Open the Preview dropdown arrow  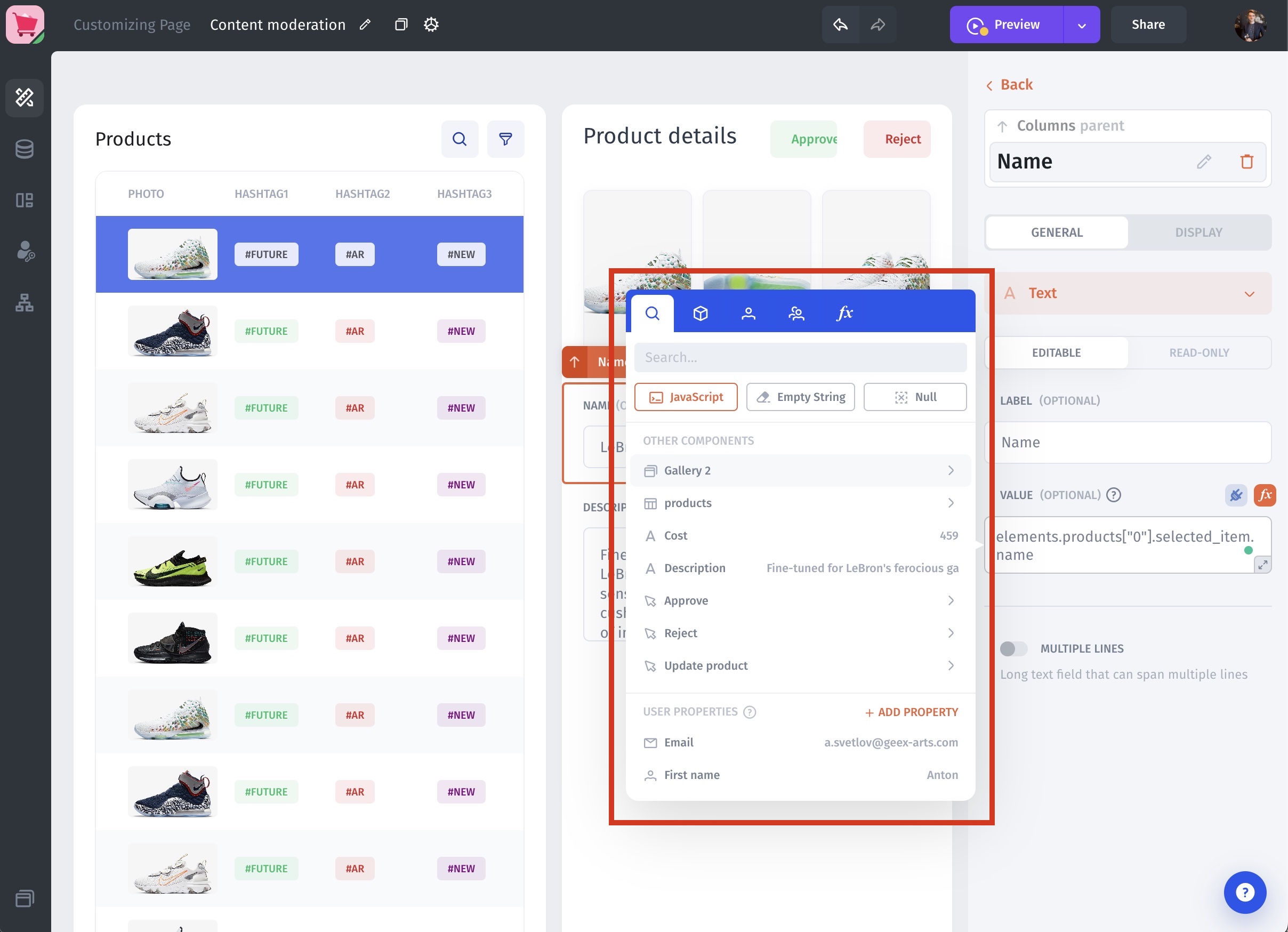point(1081,25)
